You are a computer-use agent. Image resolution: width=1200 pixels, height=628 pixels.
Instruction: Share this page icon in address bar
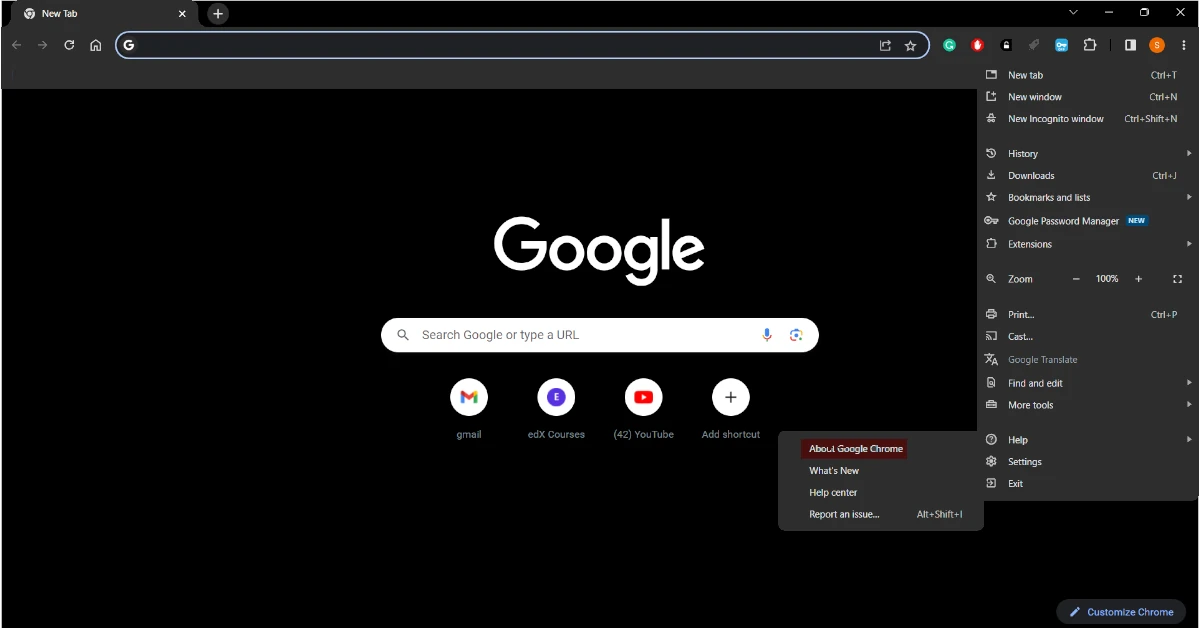click(x=885, y=45)
